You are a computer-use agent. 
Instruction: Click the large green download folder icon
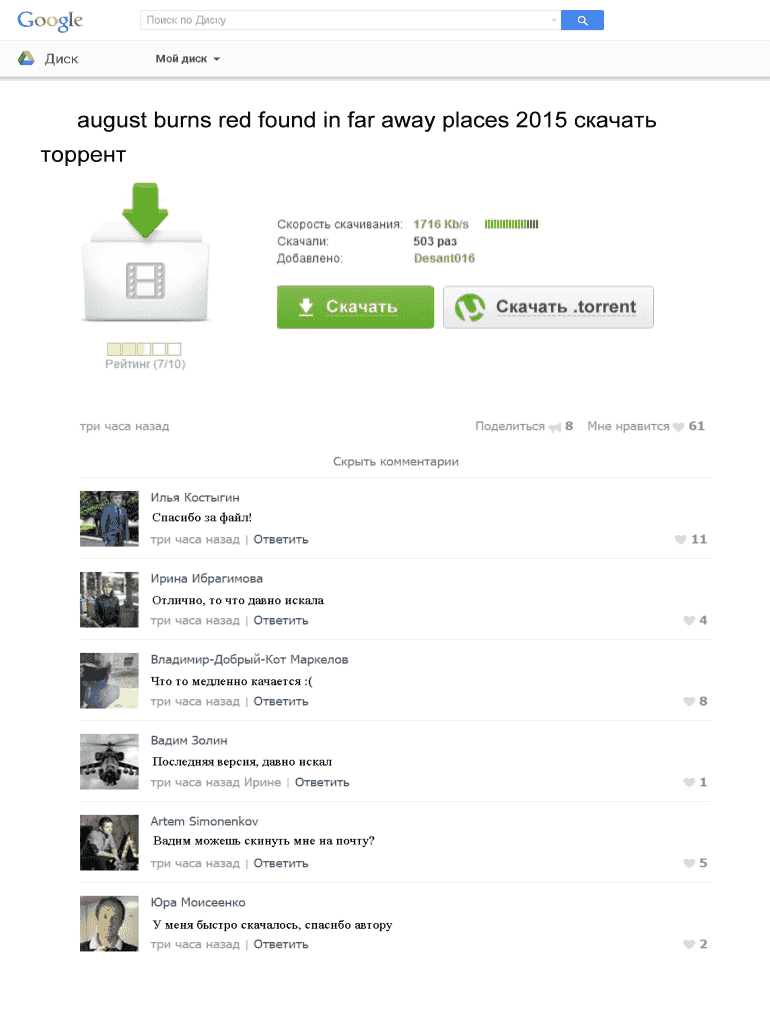click(145, 253)
